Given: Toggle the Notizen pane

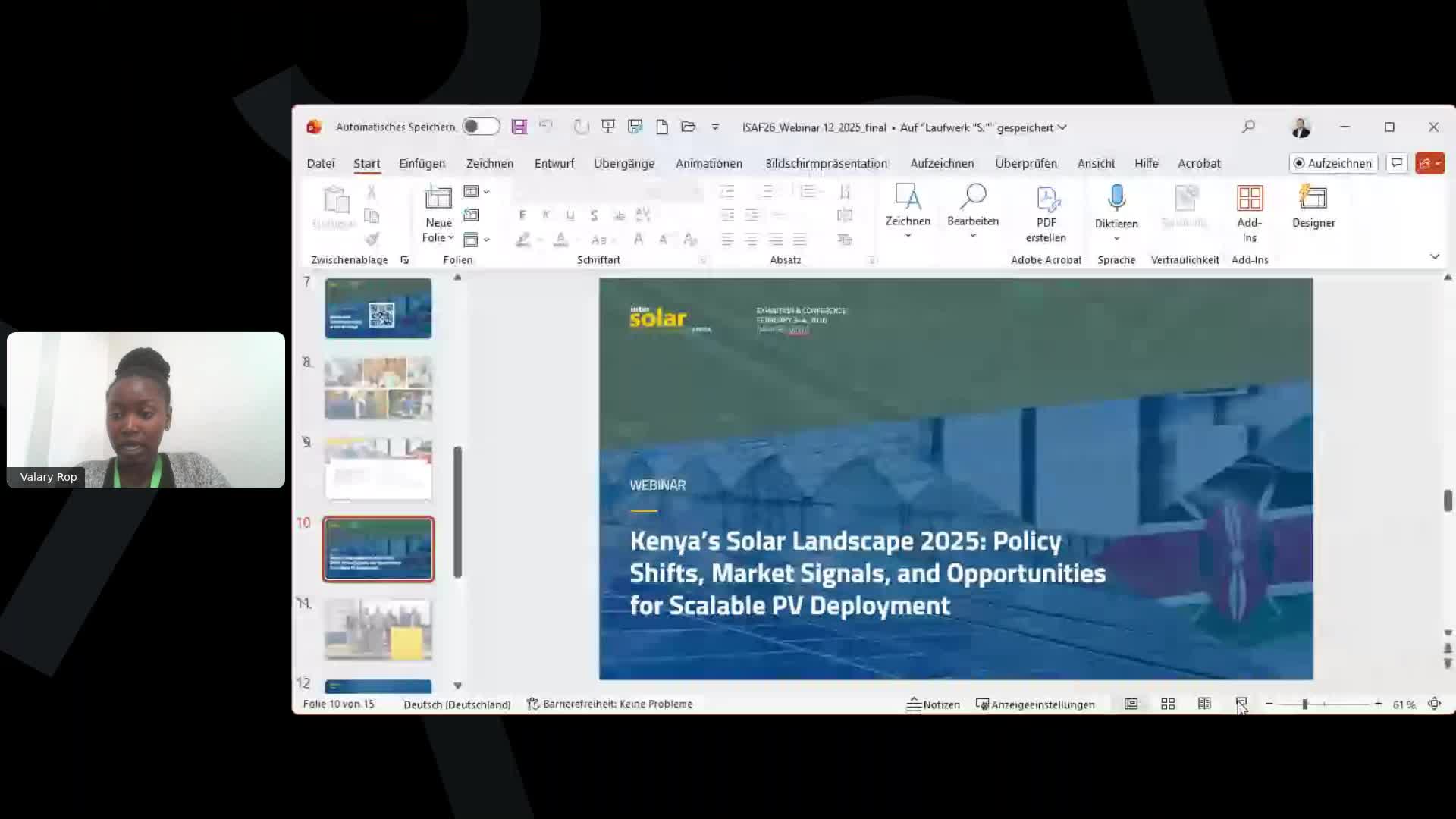Looking at the screenshot, I should (x=934, y=704).
